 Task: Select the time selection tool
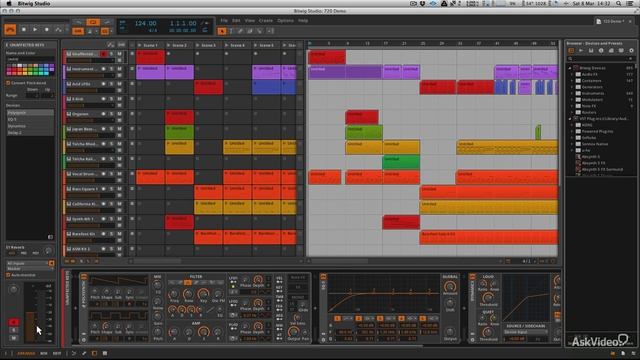231,31
